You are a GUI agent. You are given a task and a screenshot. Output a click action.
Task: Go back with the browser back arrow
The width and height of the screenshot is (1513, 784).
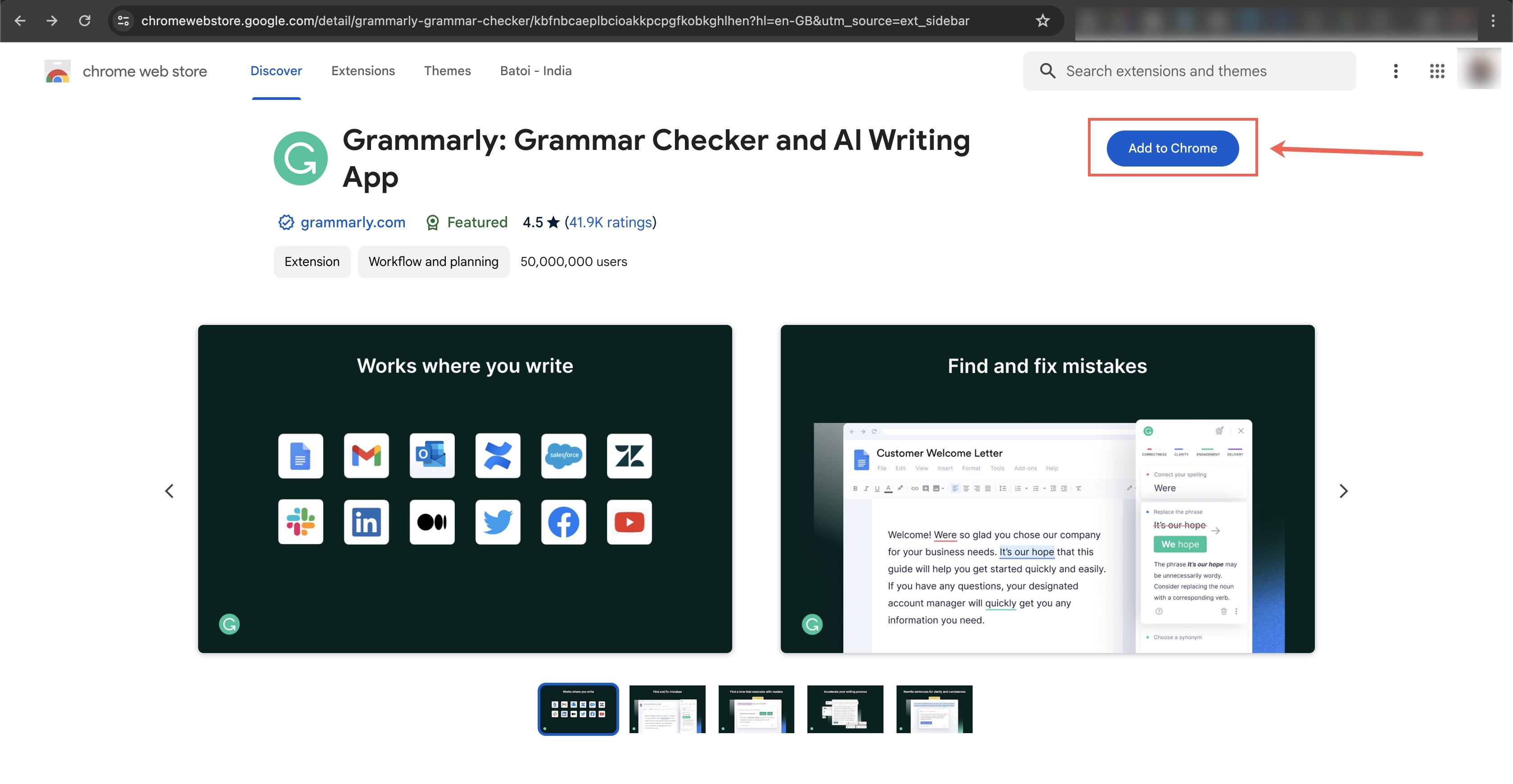[x=20, y=21]
